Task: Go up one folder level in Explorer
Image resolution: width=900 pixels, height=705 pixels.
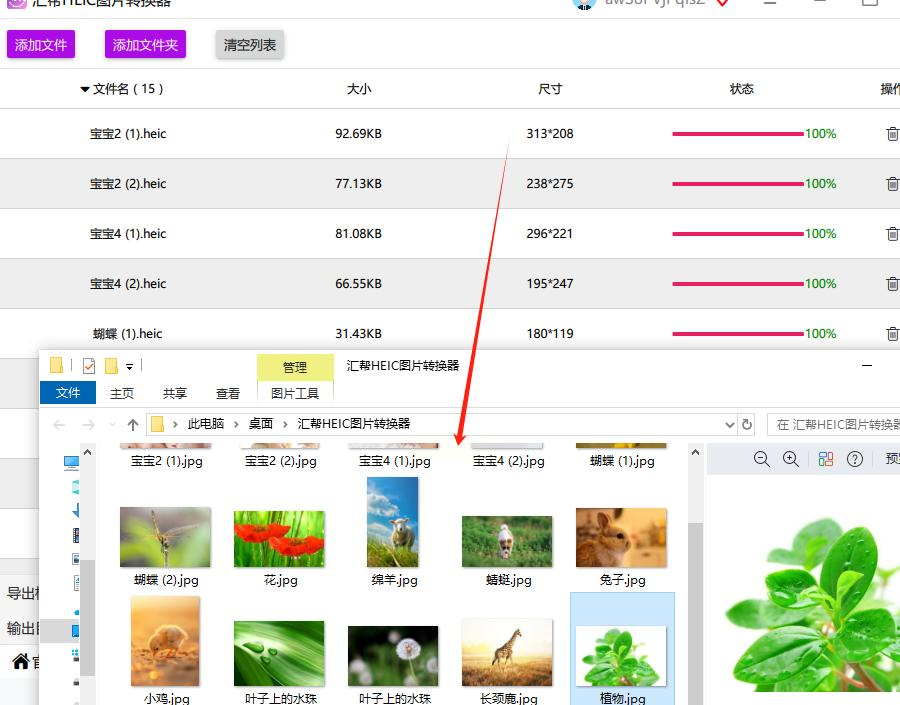Action: pyautogui.click(x=133, y=425)
